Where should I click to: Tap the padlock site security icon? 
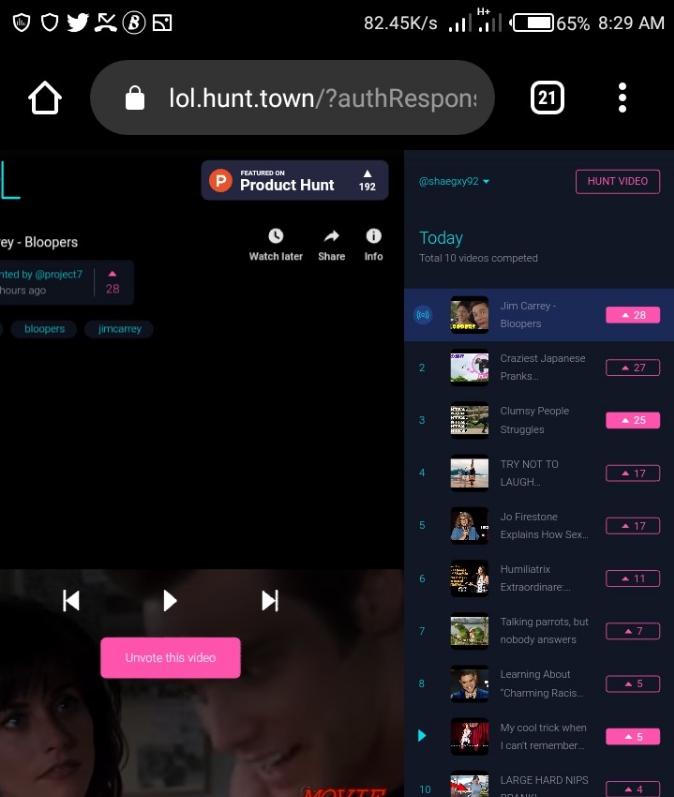pyautogui.click(x=135, y=98)
